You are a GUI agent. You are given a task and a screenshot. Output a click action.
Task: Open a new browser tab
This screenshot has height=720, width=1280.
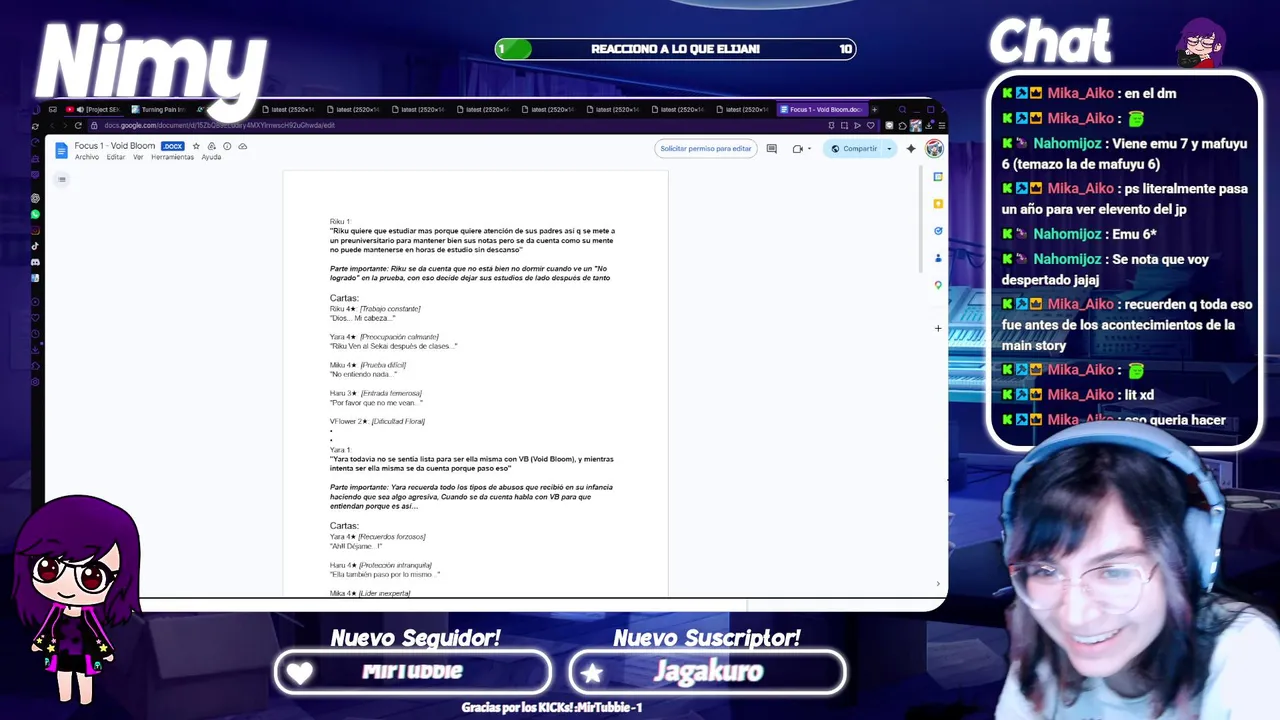coord(874,109)
